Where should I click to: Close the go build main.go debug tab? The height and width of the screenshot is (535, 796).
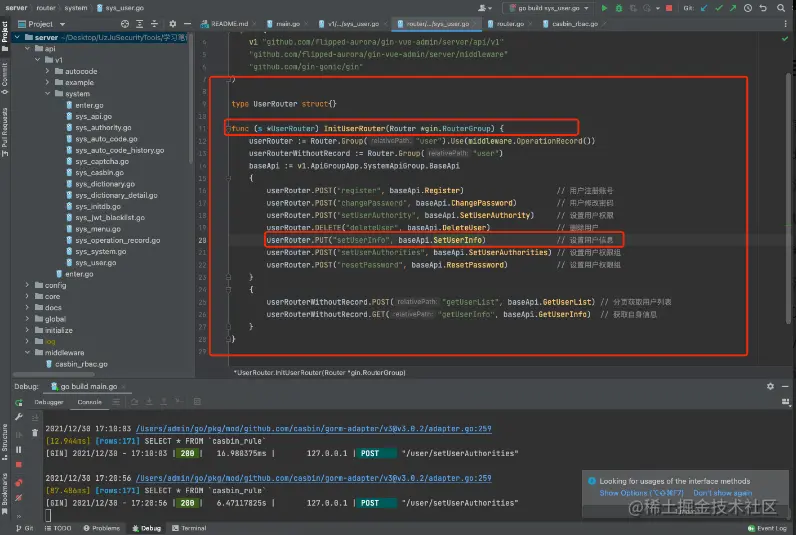125,387
